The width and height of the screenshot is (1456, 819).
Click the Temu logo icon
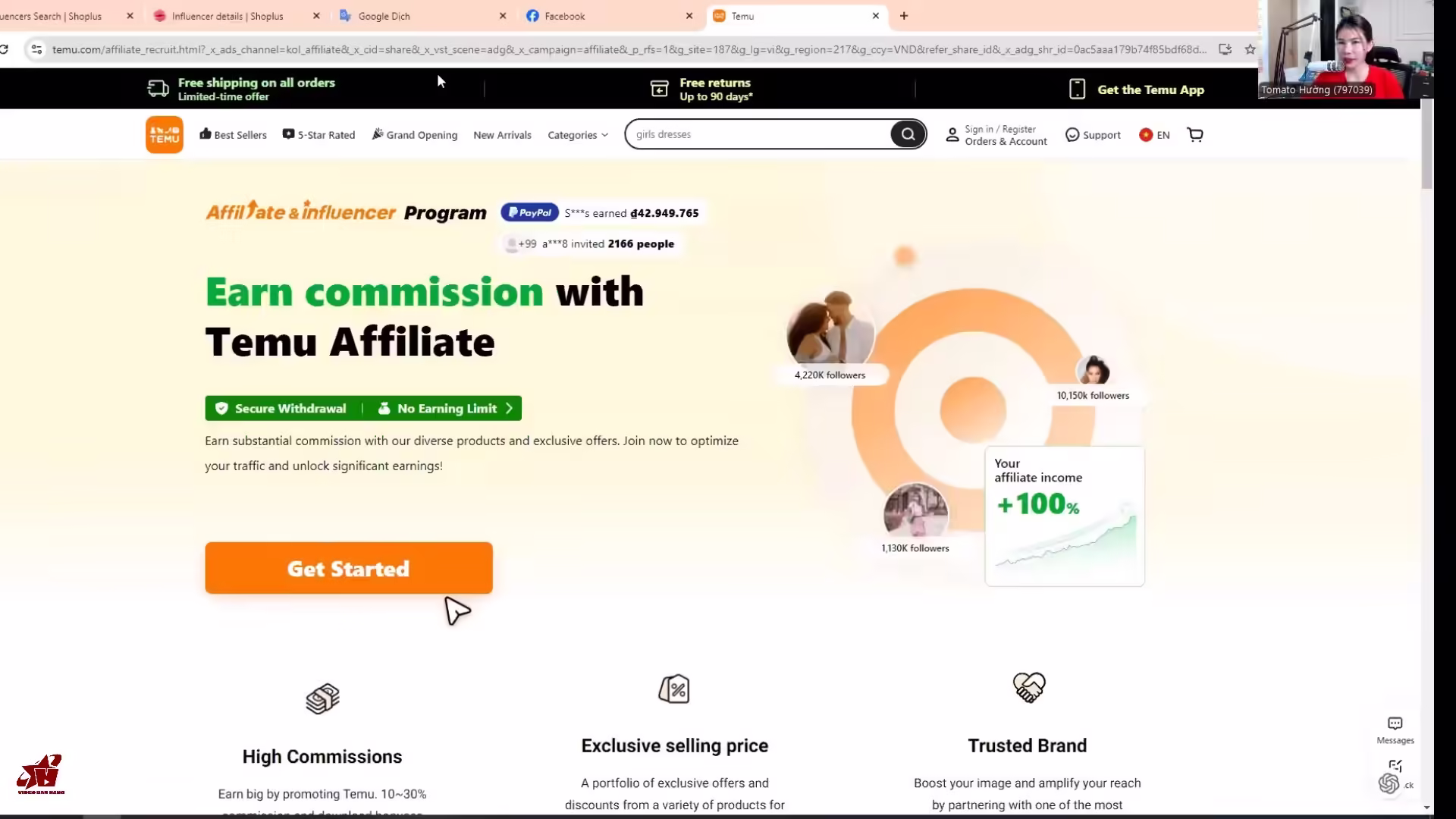click(165, 135)
